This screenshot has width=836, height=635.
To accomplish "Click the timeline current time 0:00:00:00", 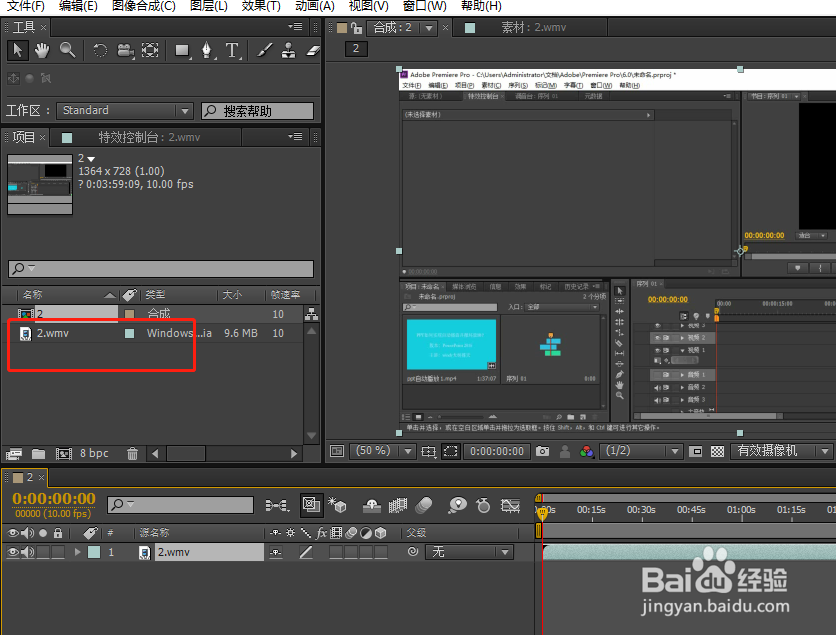I will click(x=54, y=499).
